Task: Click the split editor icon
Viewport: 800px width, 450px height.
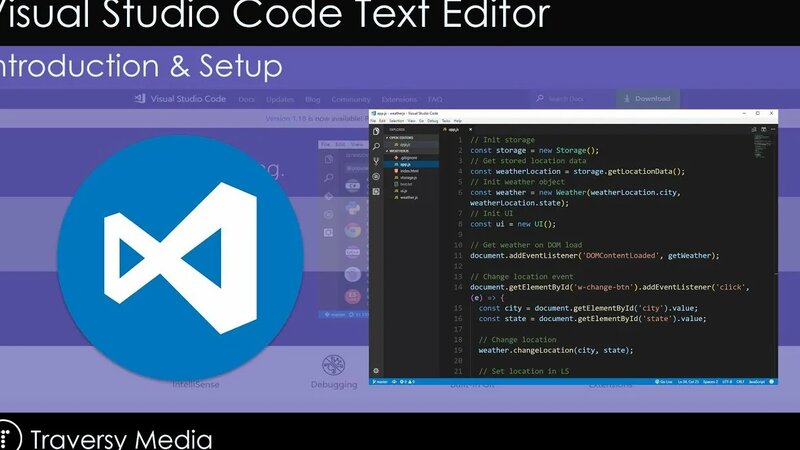Action: [763, 129]
